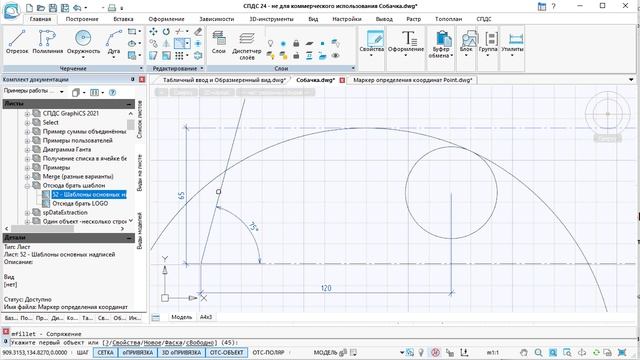Click the Pan hand icon in status bar

524,352
